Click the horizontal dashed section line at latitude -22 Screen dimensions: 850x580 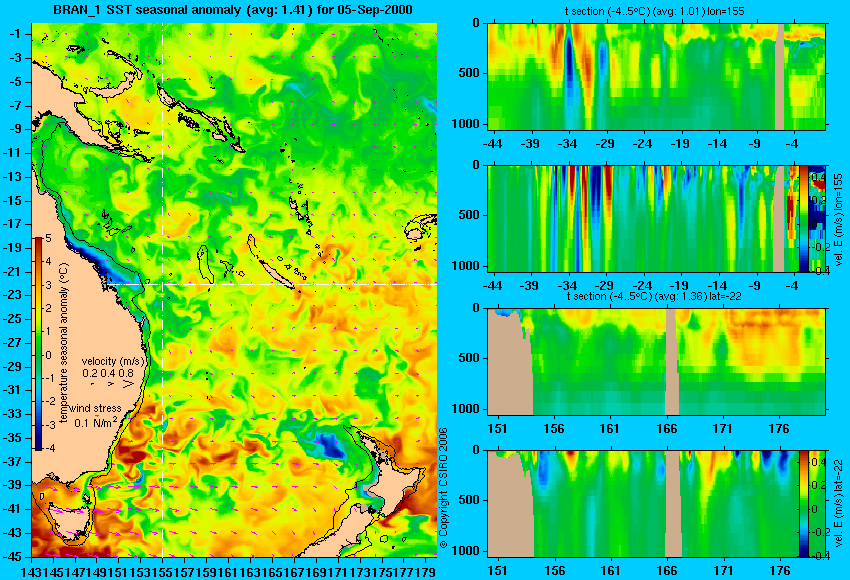[271, 284]
